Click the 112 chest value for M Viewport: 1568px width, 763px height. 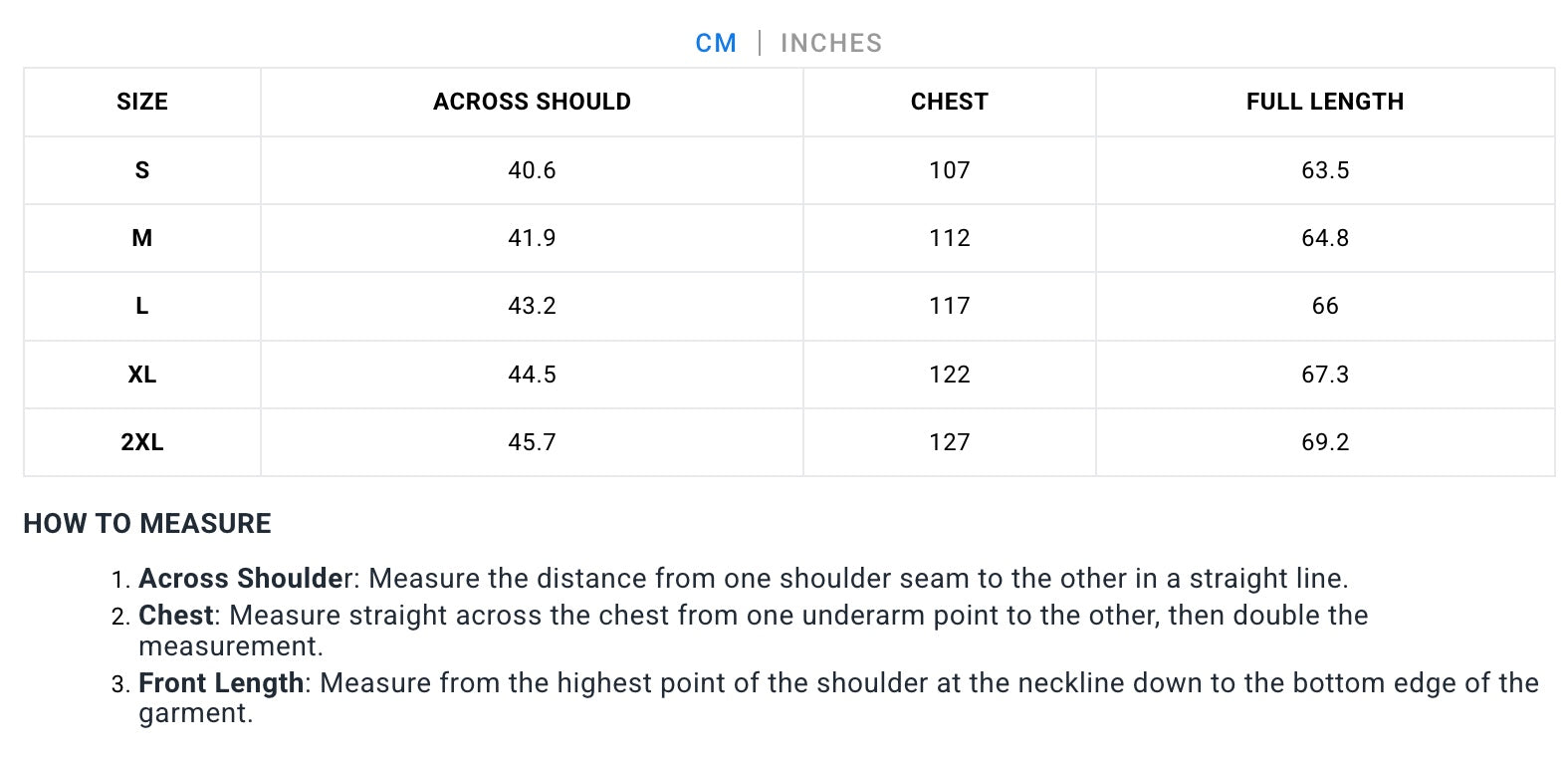click(x=949, y=238)
